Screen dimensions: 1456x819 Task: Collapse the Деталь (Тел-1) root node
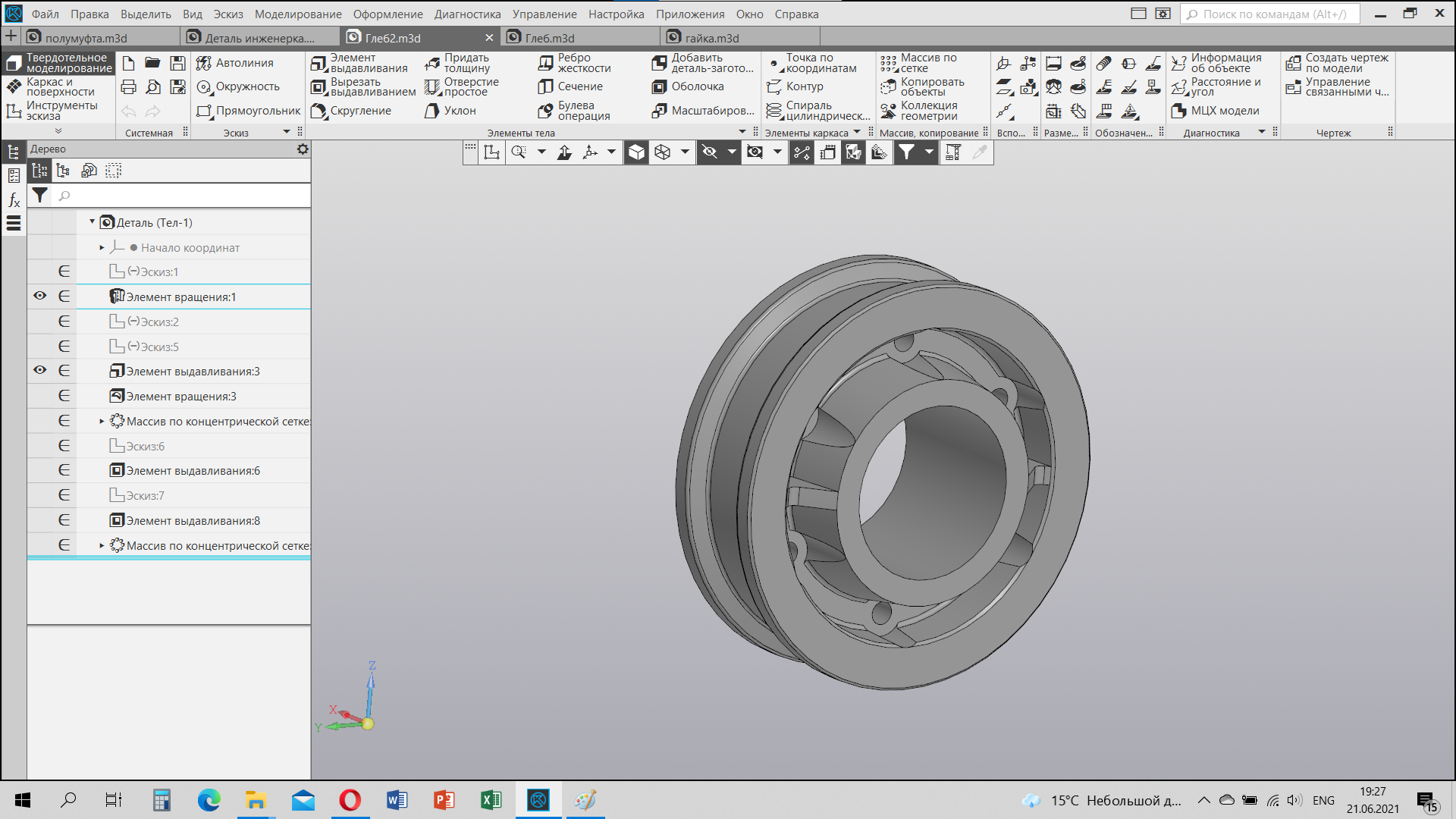click(92, 222)
